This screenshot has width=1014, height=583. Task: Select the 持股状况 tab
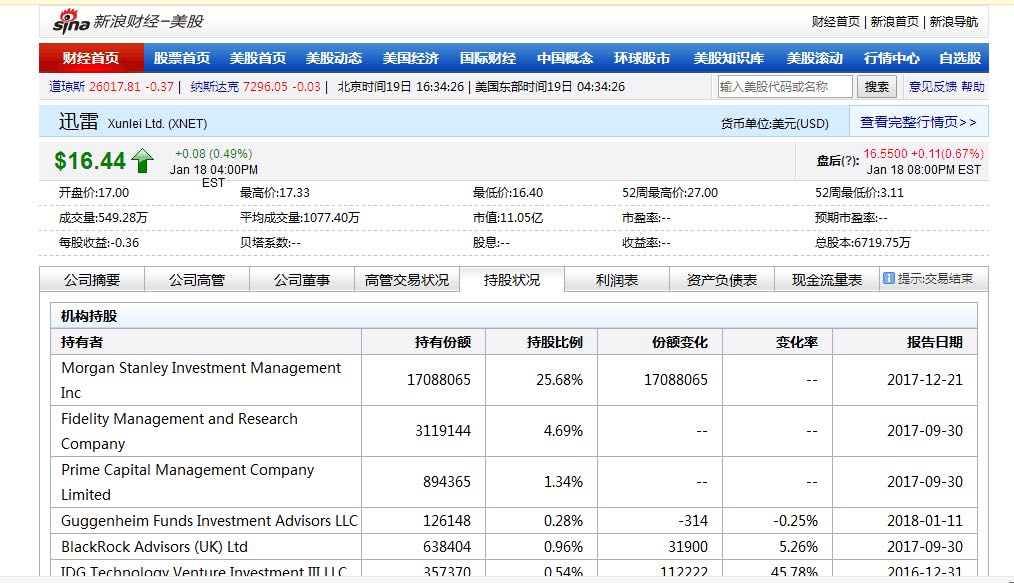tap(512, 280)
